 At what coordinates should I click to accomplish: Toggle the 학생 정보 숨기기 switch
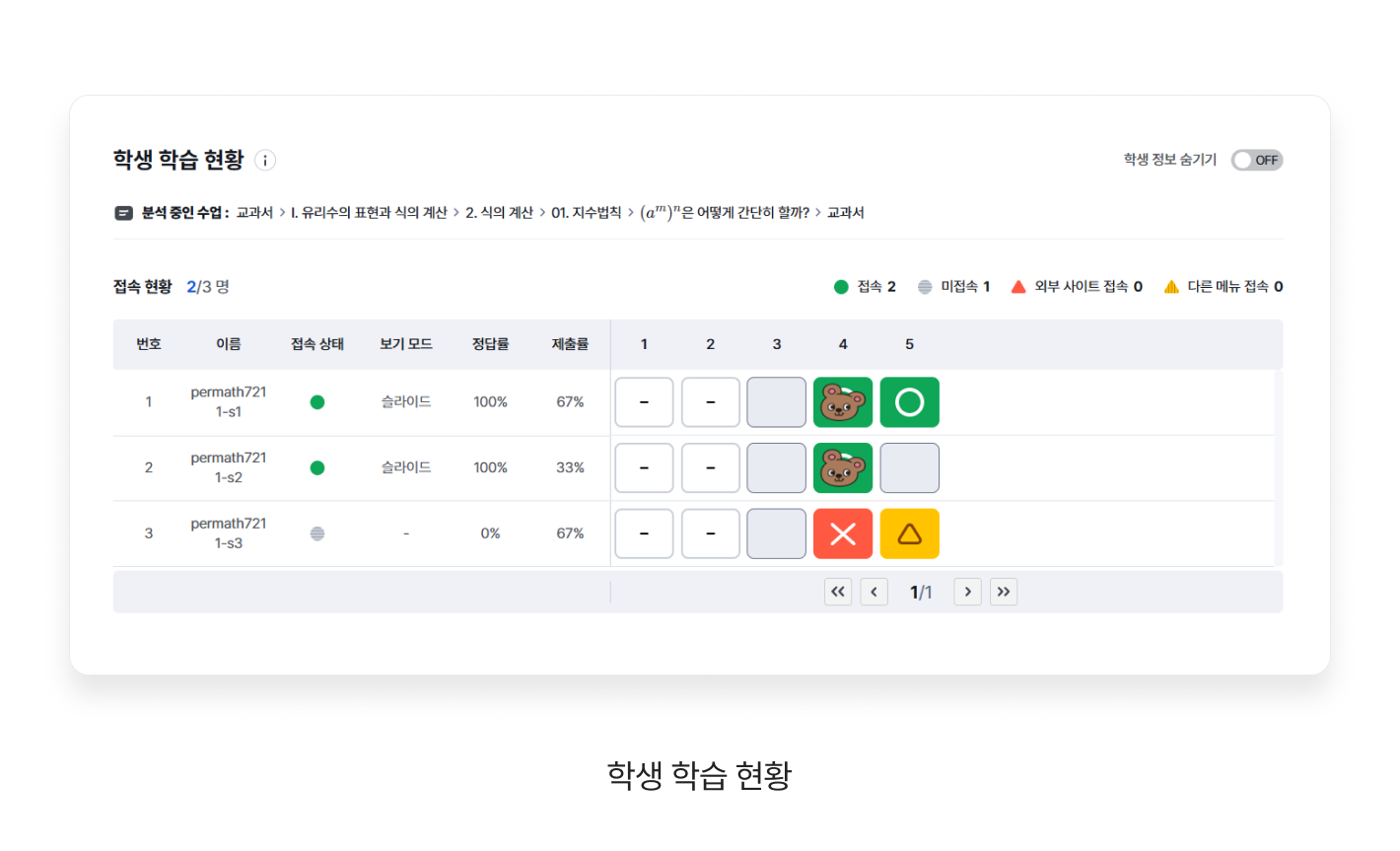coord(1256,160)
